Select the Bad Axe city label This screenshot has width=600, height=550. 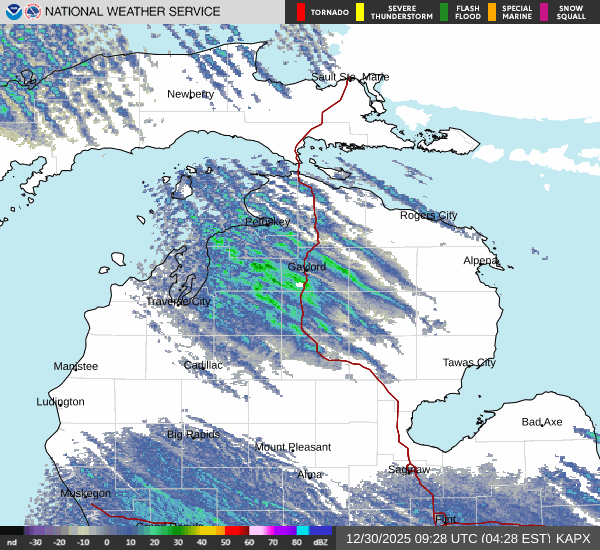point(542,422)
